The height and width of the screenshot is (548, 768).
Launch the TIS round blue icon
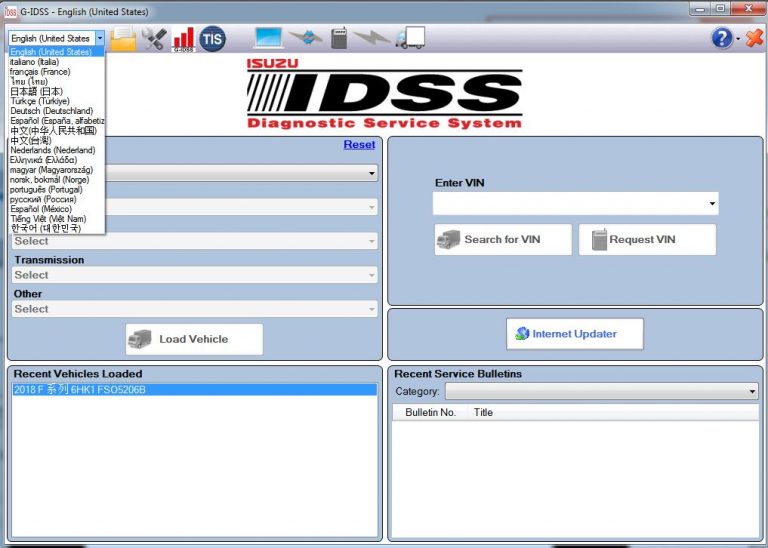212,39
